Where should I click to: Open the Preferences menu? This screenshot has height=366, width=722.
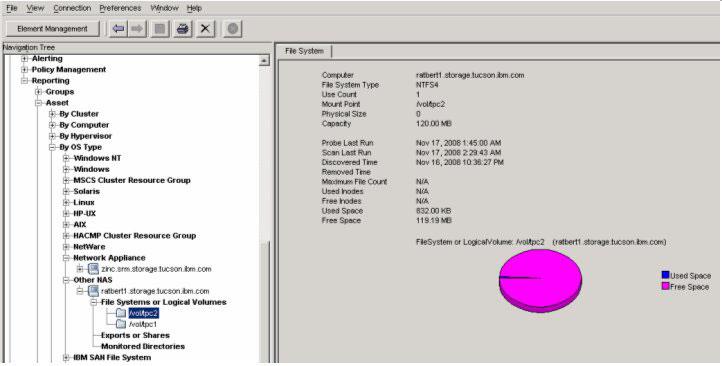[120, 8]
